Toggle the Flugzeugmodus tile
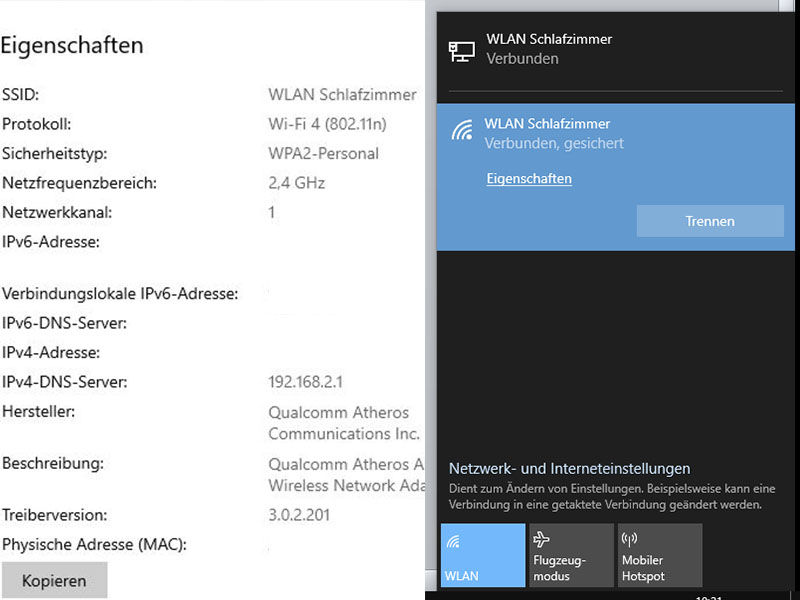Screen dimensions: 800x600 [571, 555]
